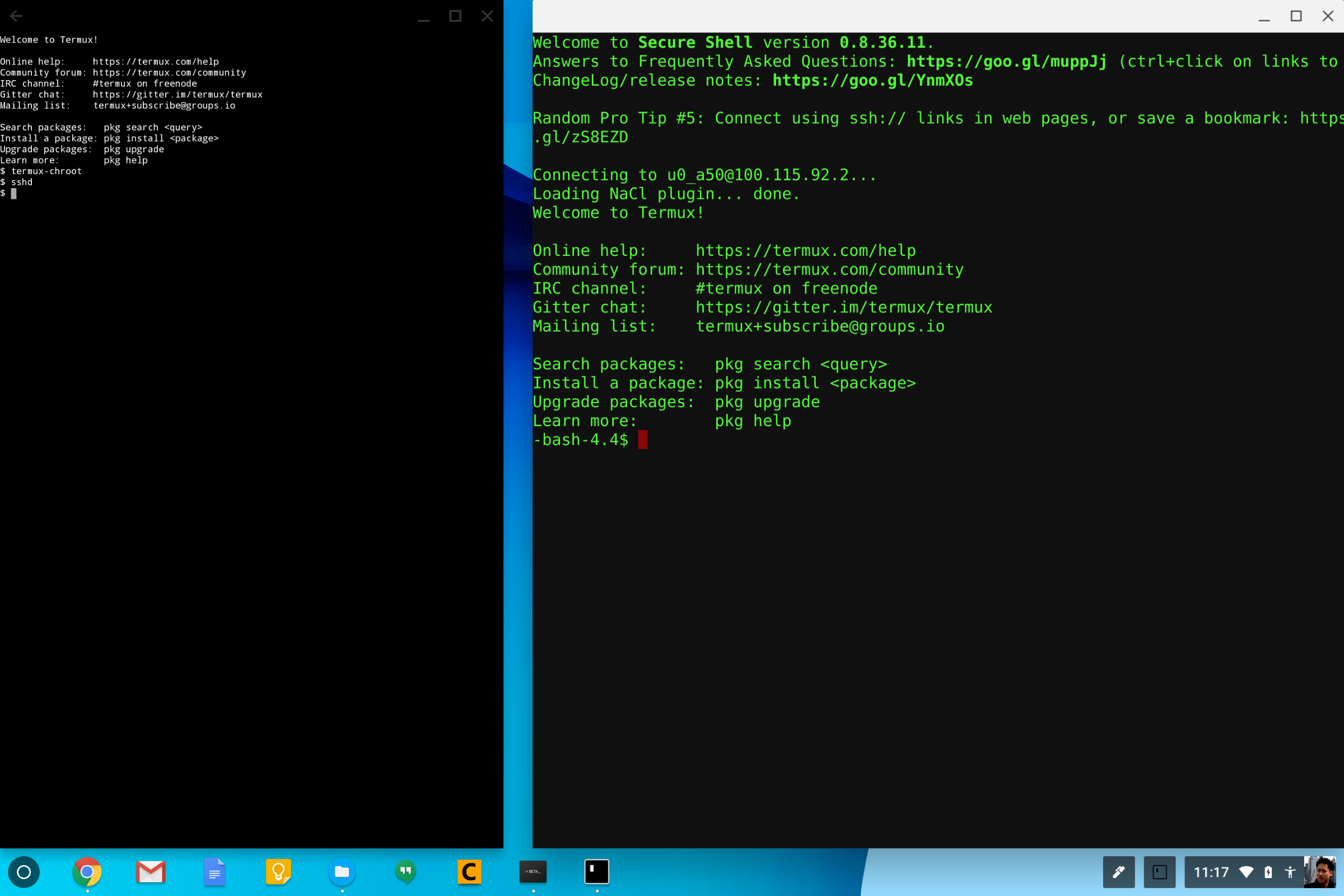The image size is (1344, 896).
Task: Click 'pkg help' in Secure Shell
Action: pos(753,420)
